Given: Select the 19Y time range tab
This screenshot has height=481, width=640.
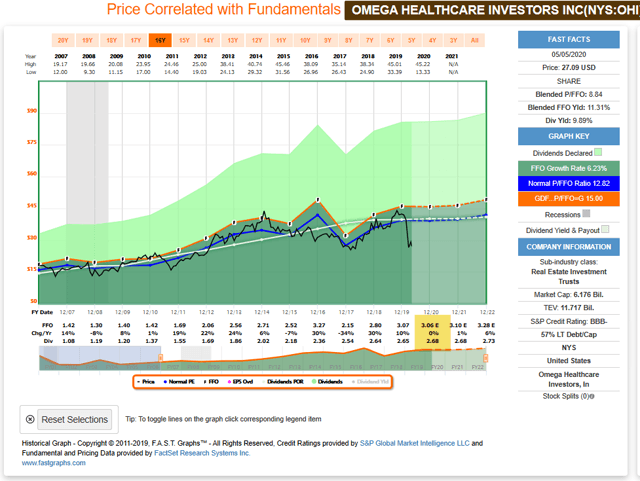Looking at the screenshot, I should click(x=87, y=40).
